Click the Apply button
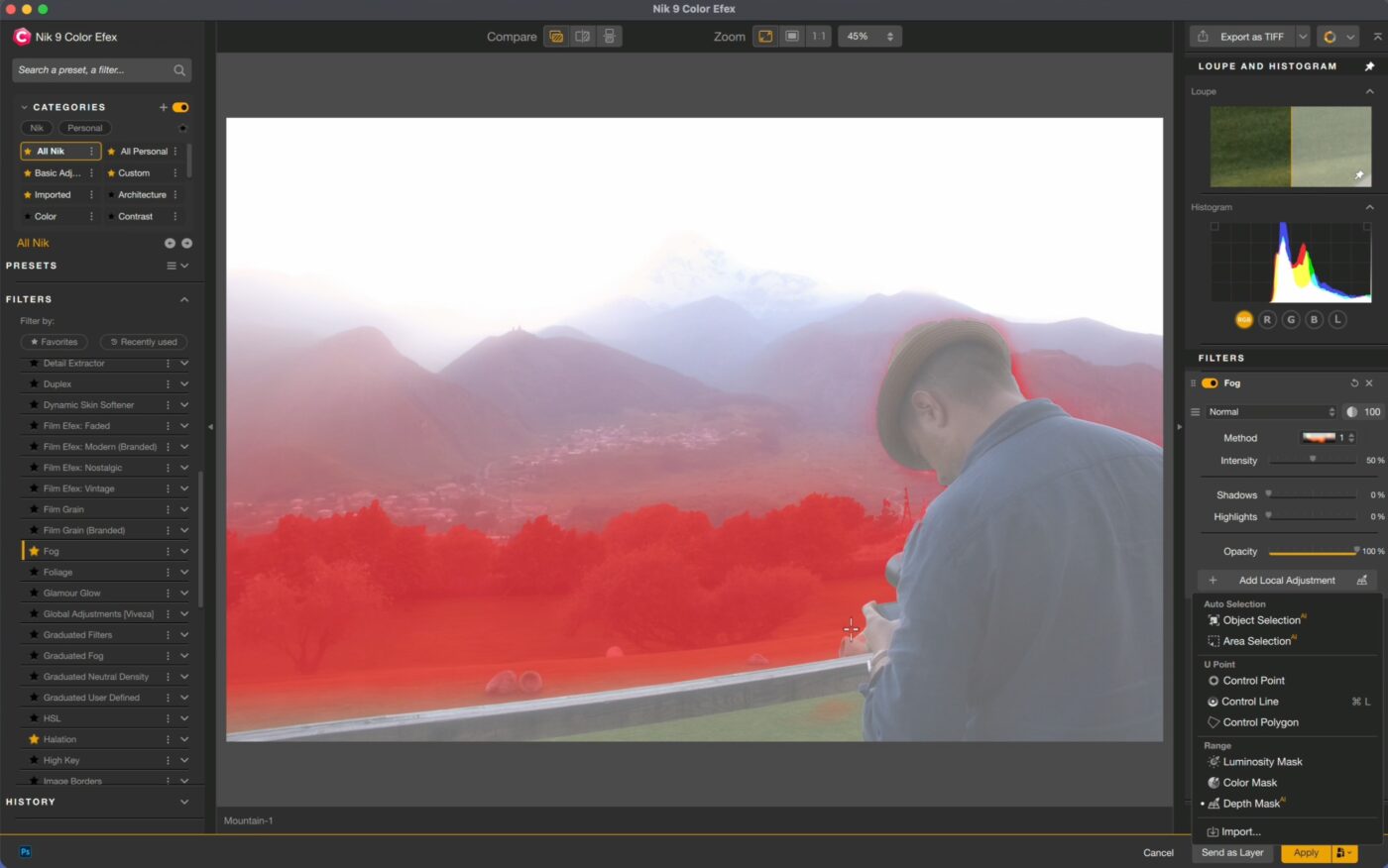The width and height of the screenshot is (1388, 868). coord(1306,852)
